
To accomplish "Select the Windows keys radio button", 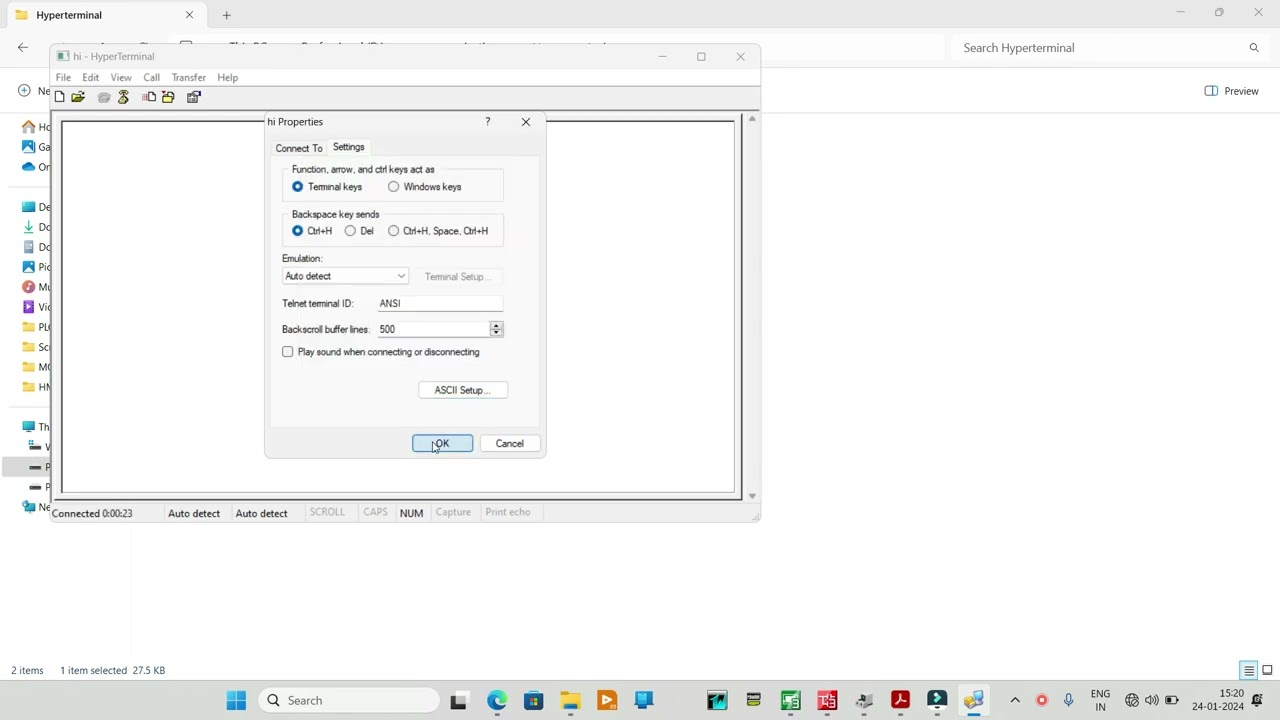I will point(393,187).
